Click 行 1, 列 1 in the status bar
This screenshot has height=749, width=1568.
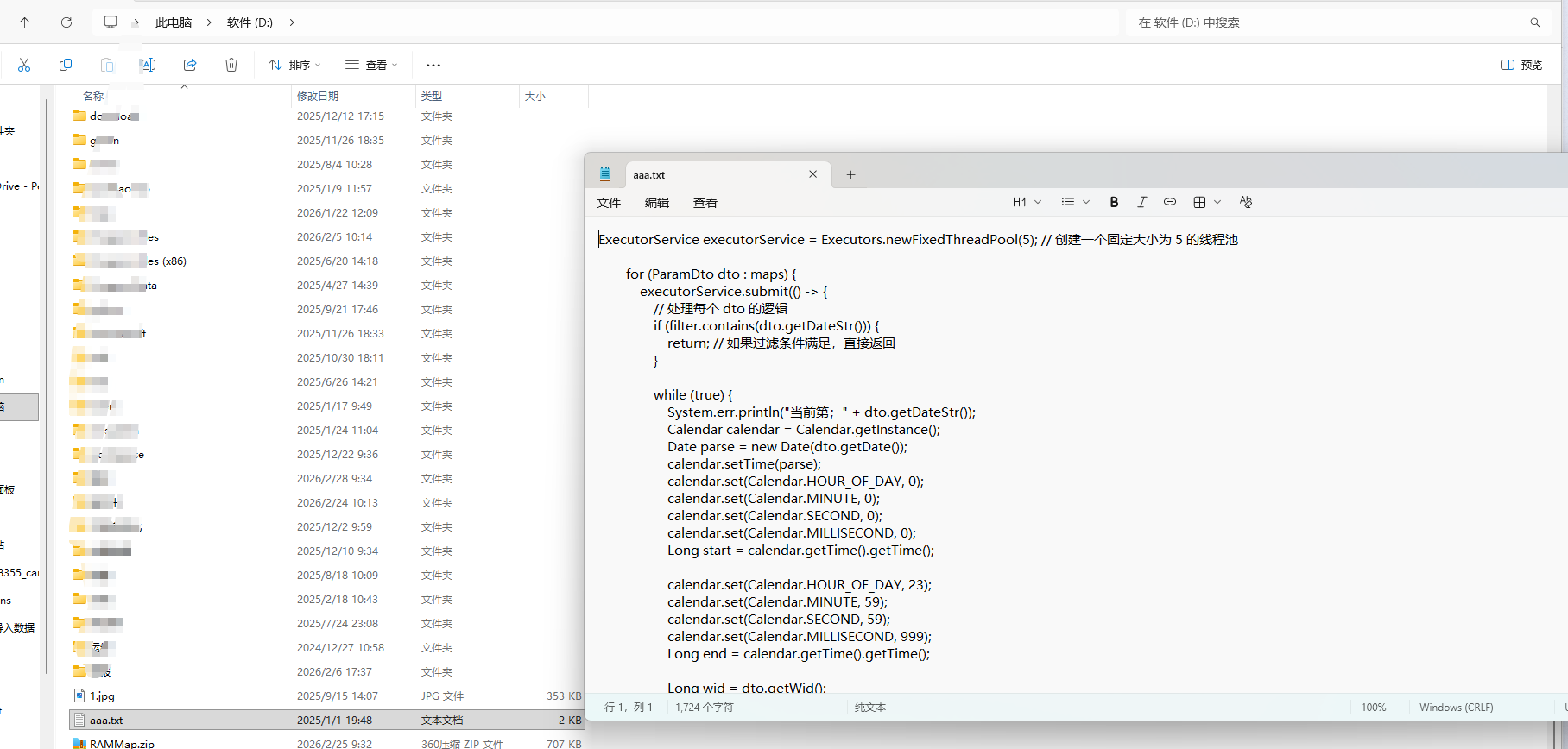coord(629,708)
